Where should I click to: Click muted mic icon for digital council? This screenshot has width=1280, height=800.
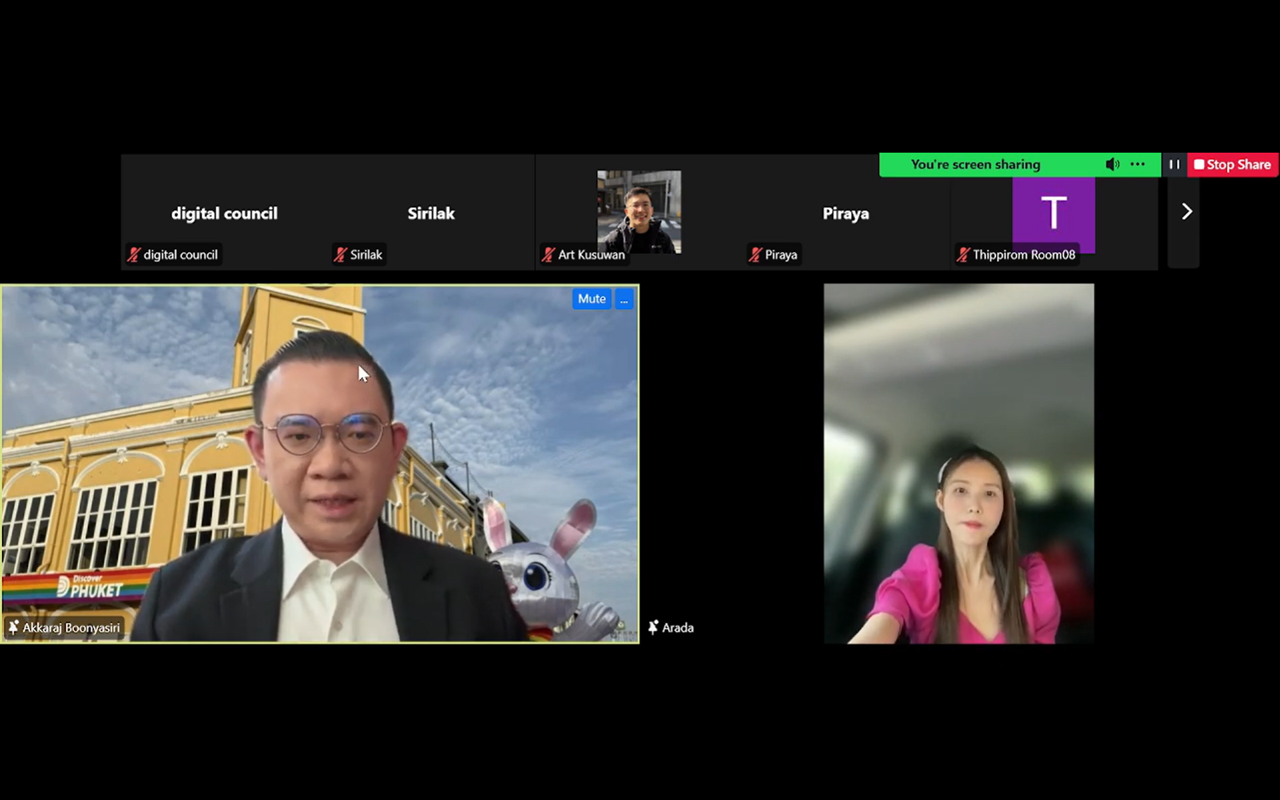click(x=133, y=255)
